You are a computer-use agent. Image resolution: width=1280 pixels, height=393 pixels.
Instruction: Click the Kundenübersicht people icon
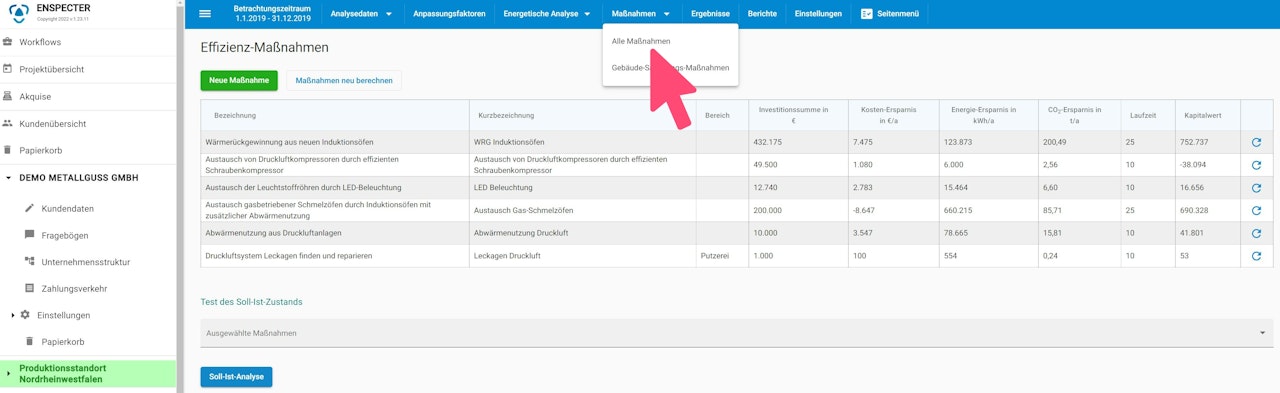[8, 123]
